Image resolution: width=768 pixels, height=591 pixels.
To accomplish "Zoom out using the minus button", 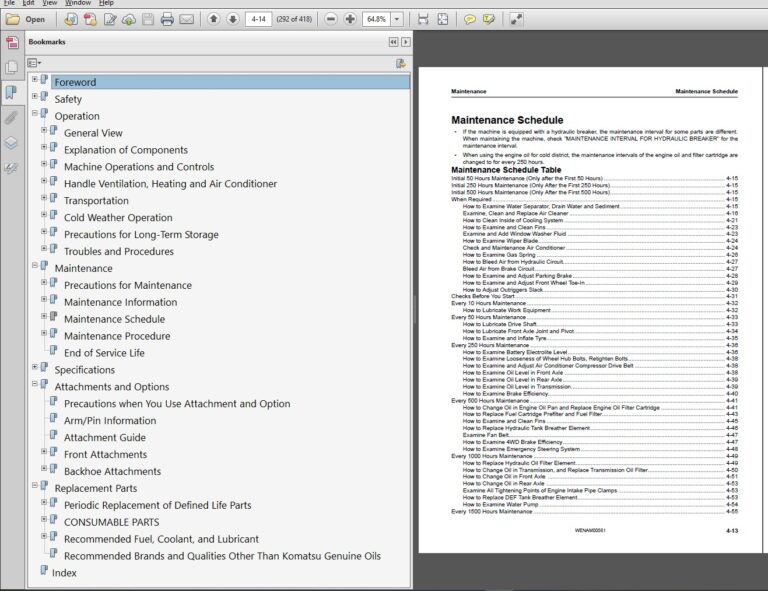I will (331, 19).
